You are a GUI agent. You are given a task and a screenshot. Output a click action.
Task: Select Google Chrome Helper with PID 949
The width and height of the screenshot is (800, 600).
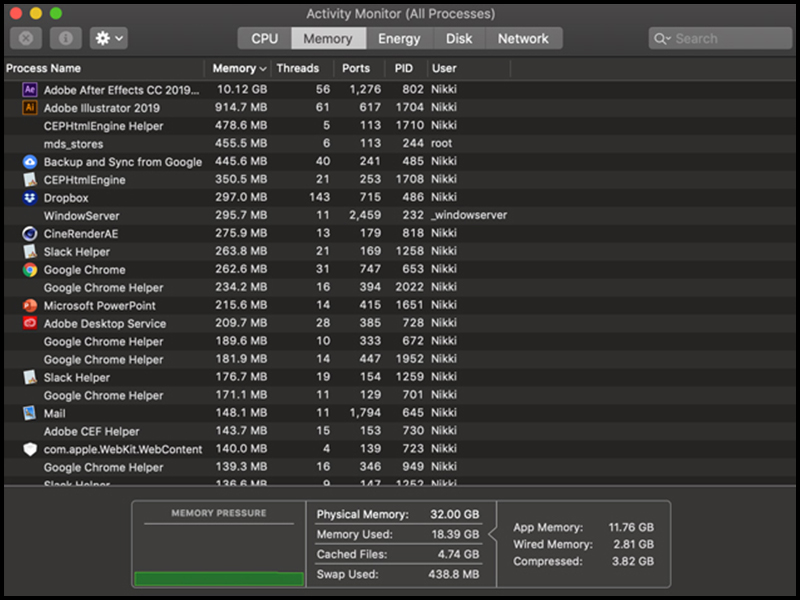(399, 467)
